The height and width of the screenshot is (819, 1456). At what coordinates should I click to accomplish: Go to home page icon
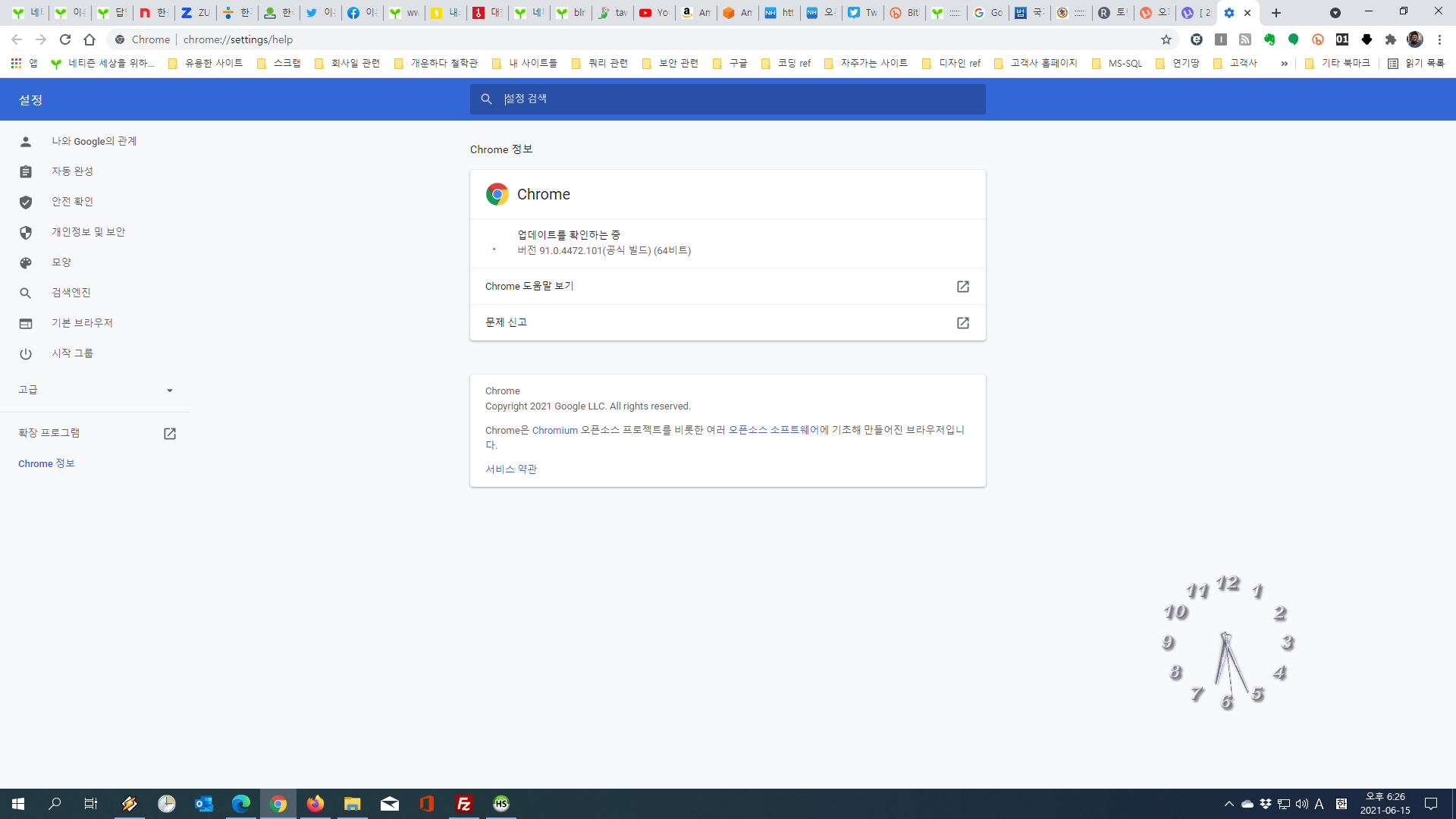(x=89, y=39)
